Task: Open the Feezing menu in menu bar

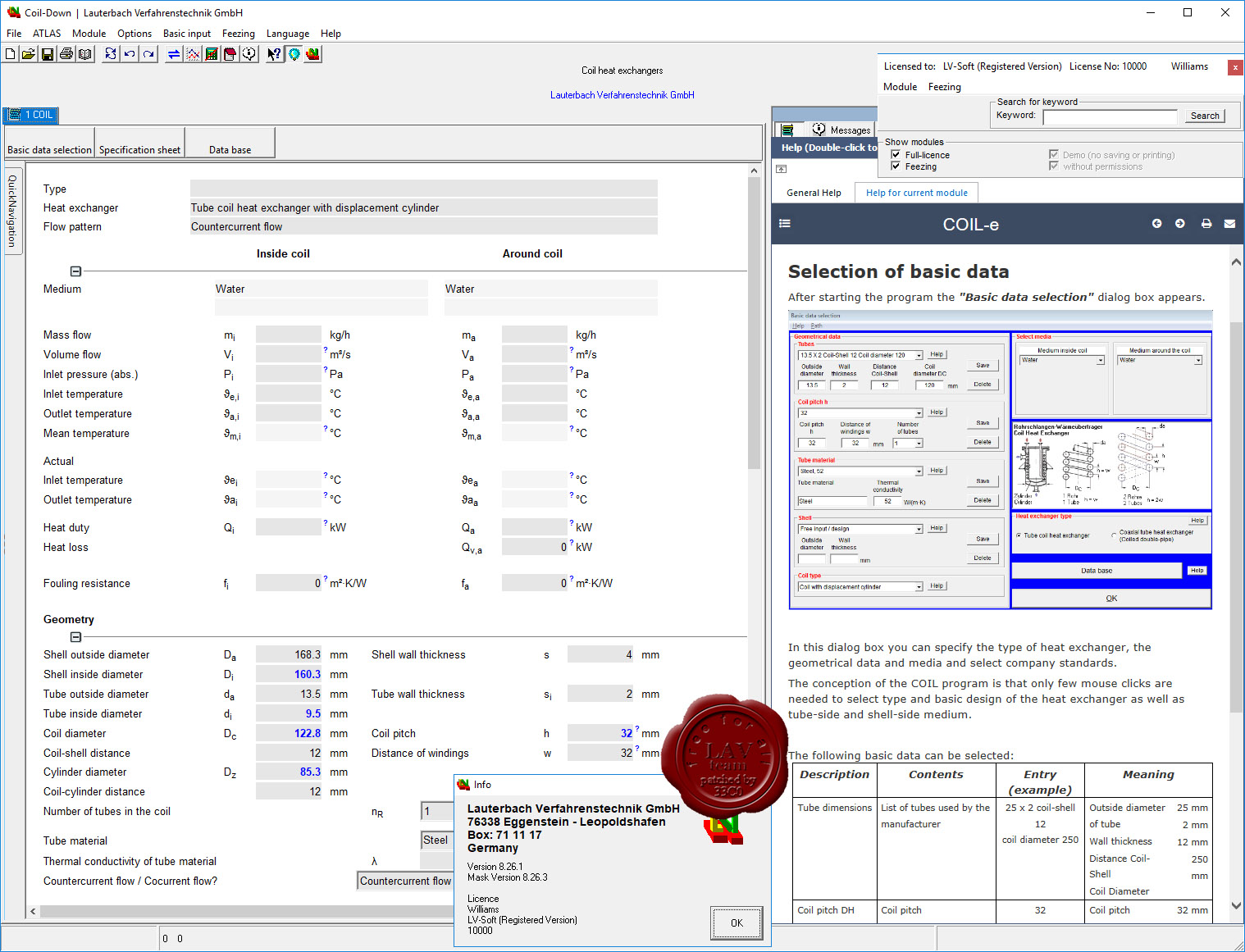Action: (238, 34)
